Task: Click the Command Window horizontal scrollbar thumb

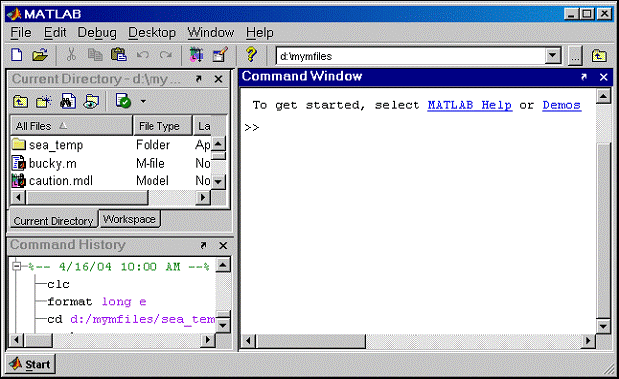Action: coord(311,341)
